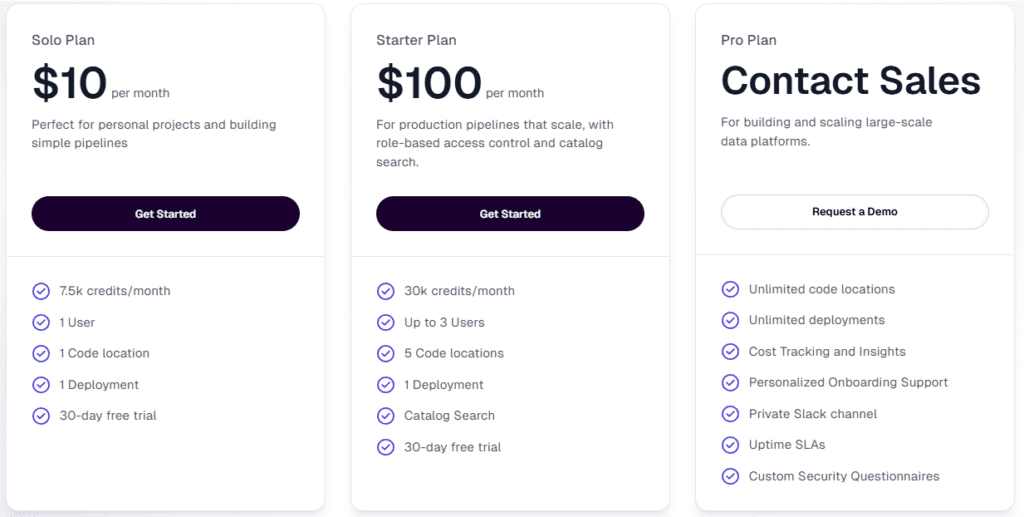Click check icon by Custom Security Questionnaires
Image resolution: width=1024 pixels, height=517 pixels.
(x=730, y=476)
